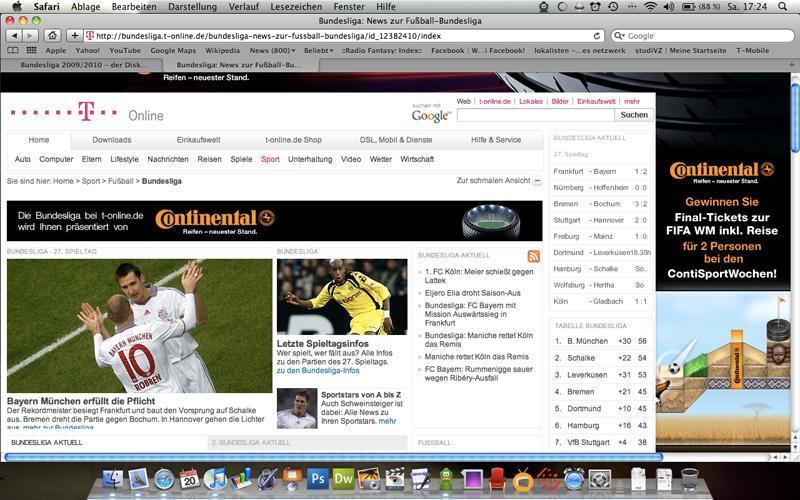Open the Apple menu
This screenshot has height=500, width=800.
click(x=17, y=7)
